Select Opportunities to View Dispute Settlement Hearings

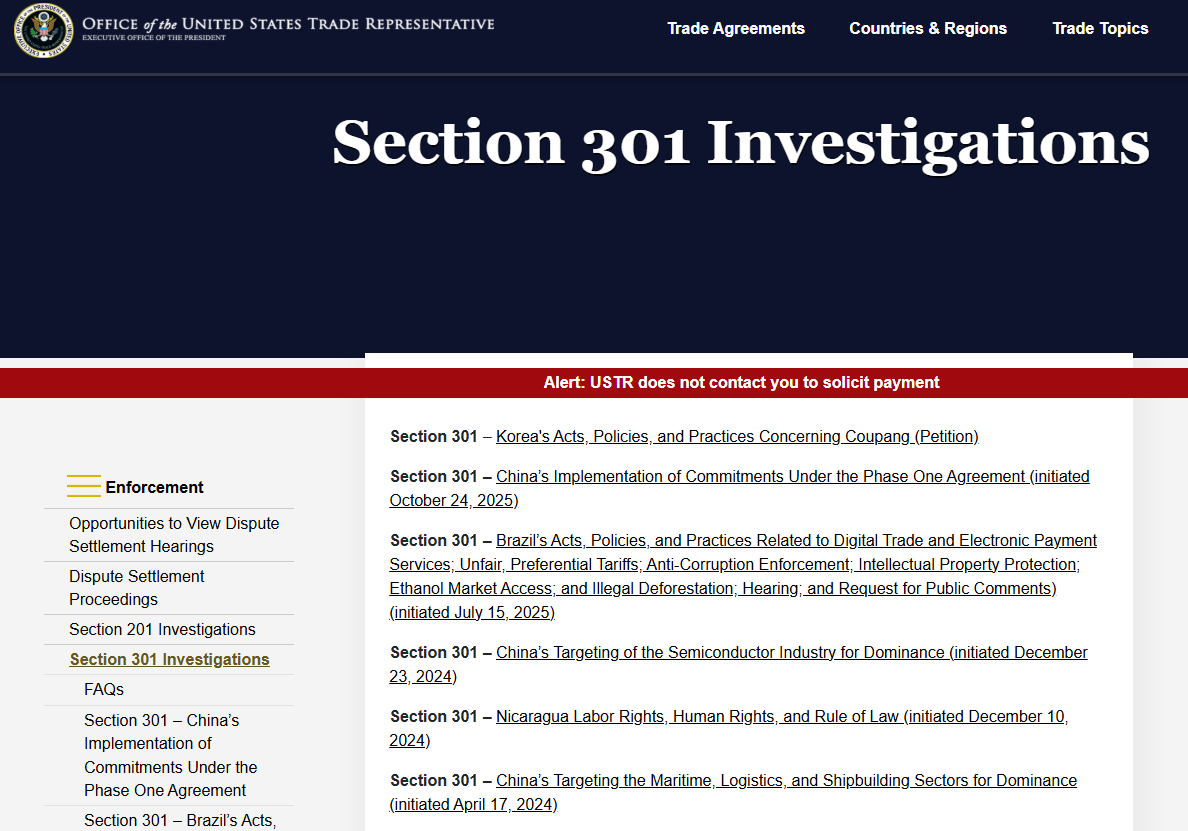pyautogui.click(x=173, y=534)
